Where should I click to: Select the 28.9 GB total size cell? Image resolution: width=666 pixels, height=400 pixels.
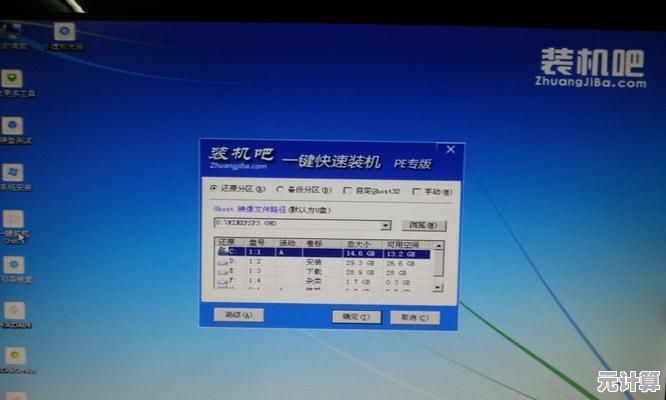pos(360,273)
